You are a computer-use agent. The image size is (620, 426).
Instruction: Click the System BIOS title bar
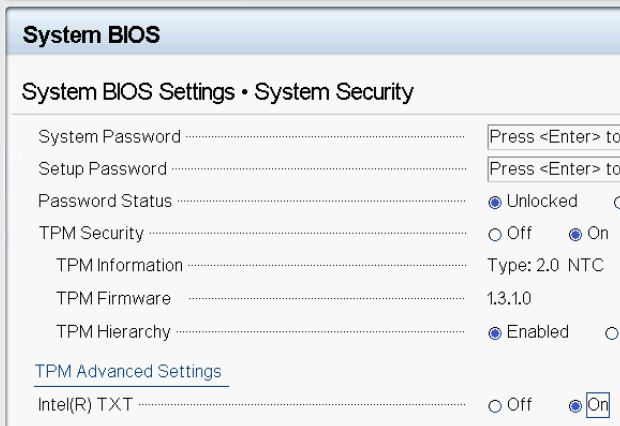(x=310, y=35)
